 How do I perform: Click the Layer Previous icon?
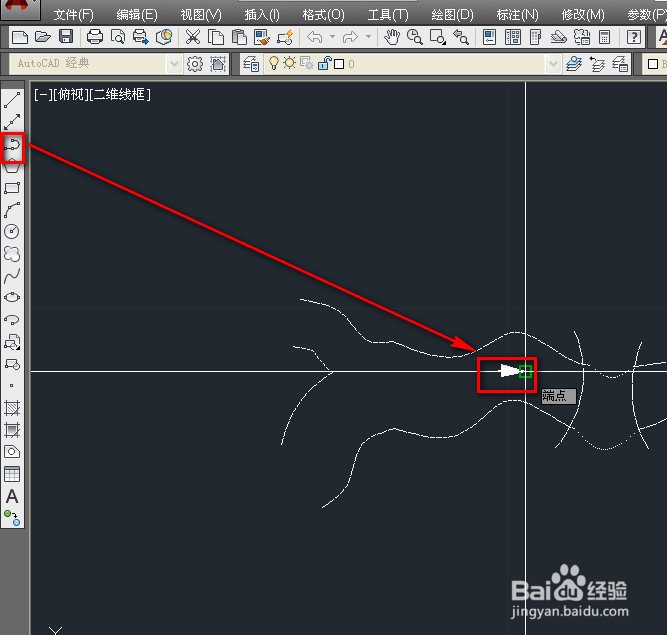coord(597,64)
